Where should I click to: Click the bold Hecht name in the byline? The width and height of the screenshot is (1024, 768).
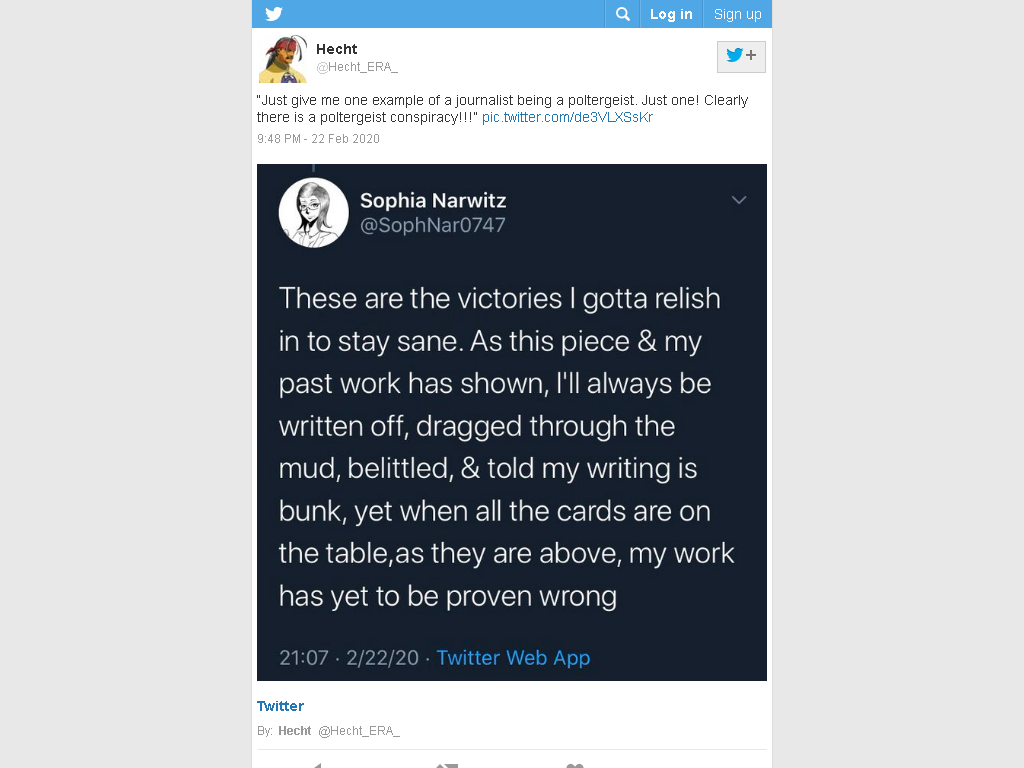point(295,731)
